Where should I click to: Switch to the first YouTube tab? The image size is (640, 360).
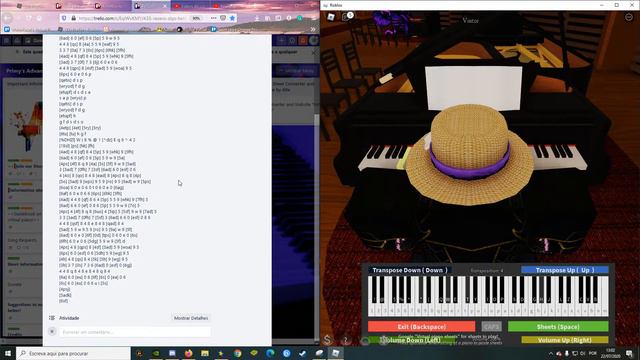[x=190, y=6]
